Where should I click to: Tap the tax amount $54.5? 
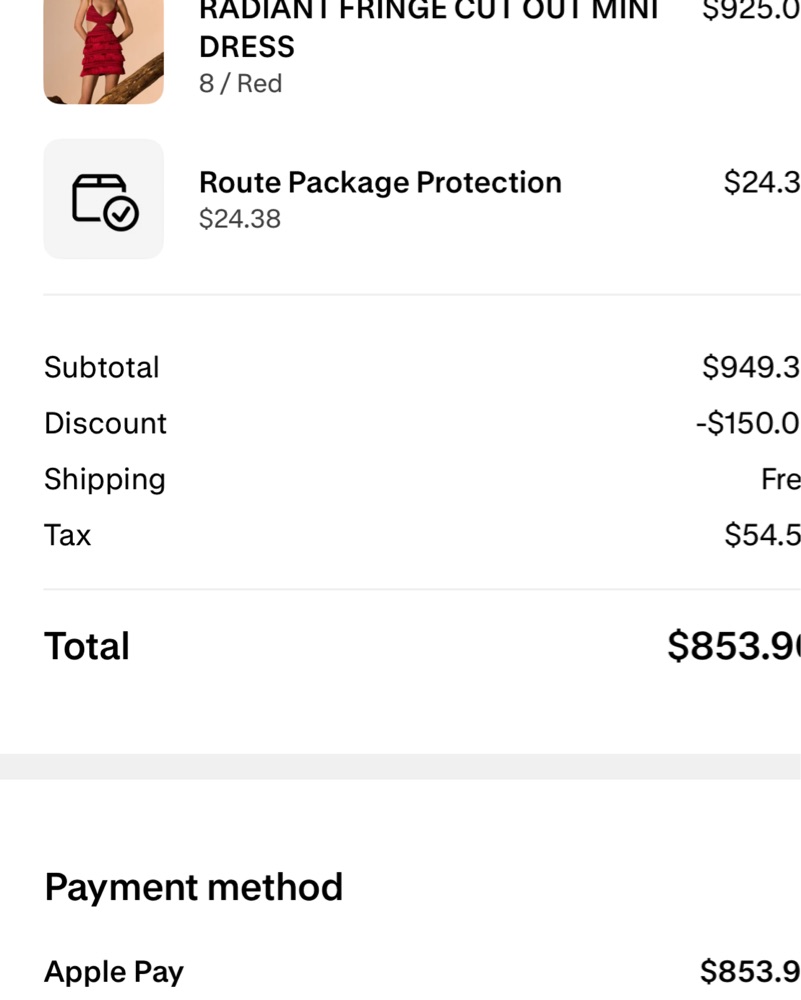click(762, 535)
